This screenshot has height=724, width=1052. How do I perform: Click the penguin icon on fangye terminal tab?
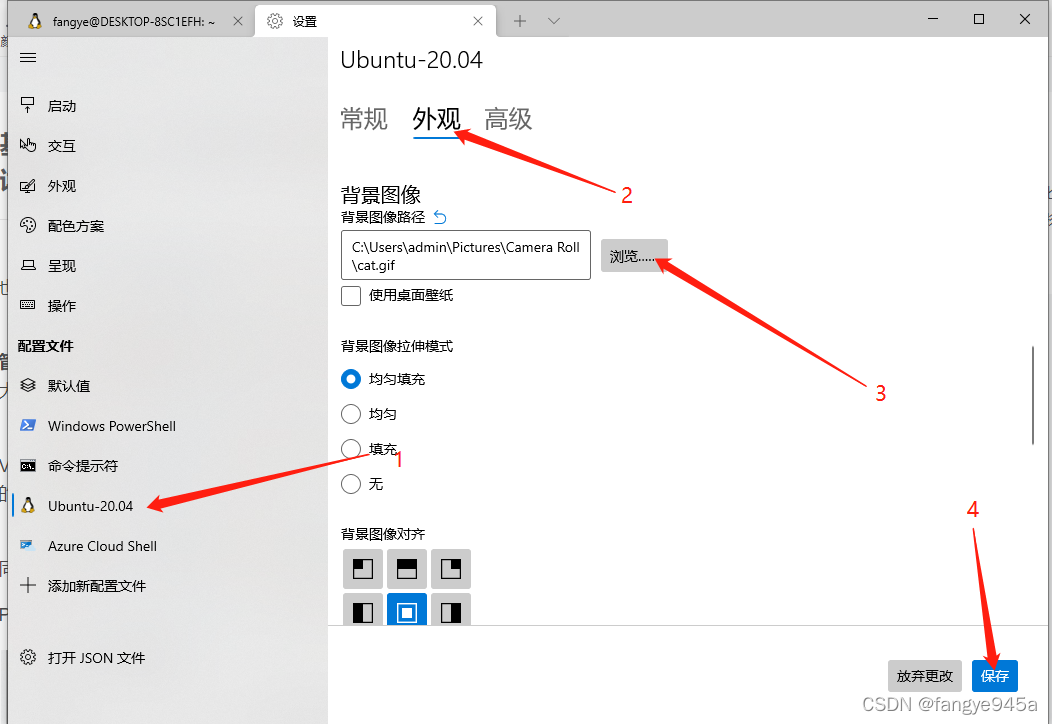click(x=34, y=21)
